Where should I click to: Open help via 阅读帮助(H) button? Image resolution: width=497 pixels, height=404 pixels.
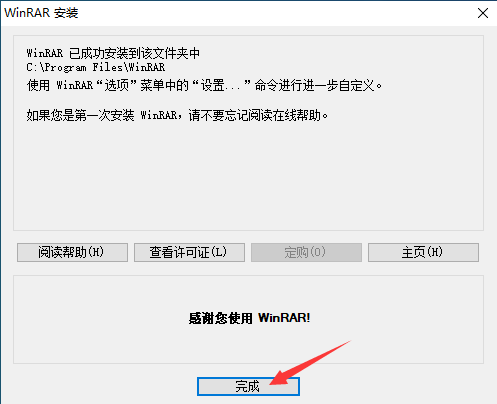pyautogui.click(x=72, y=252)
